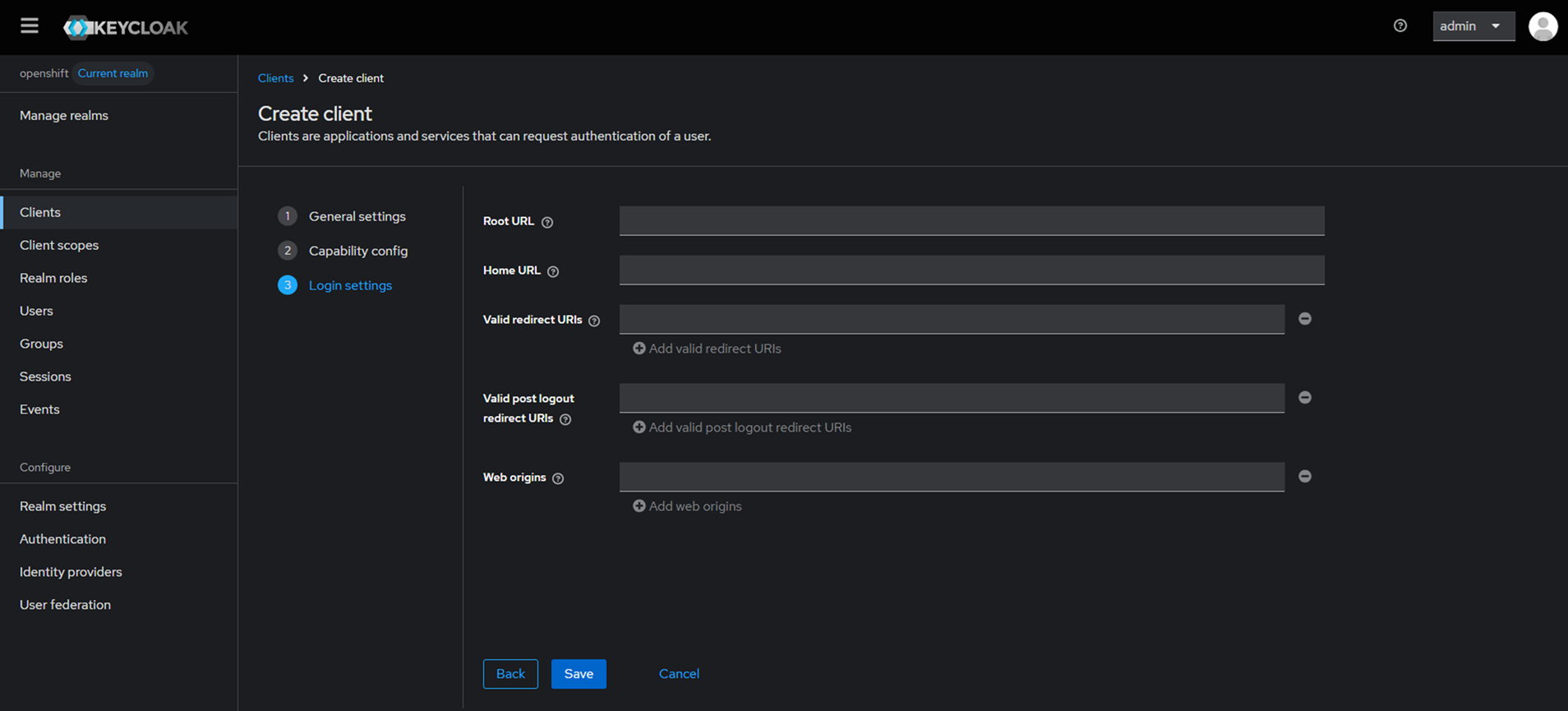Click the Clients breadcrumb link
The height and width of the screenshot is (711, 1568).
(x=275, y=78)
